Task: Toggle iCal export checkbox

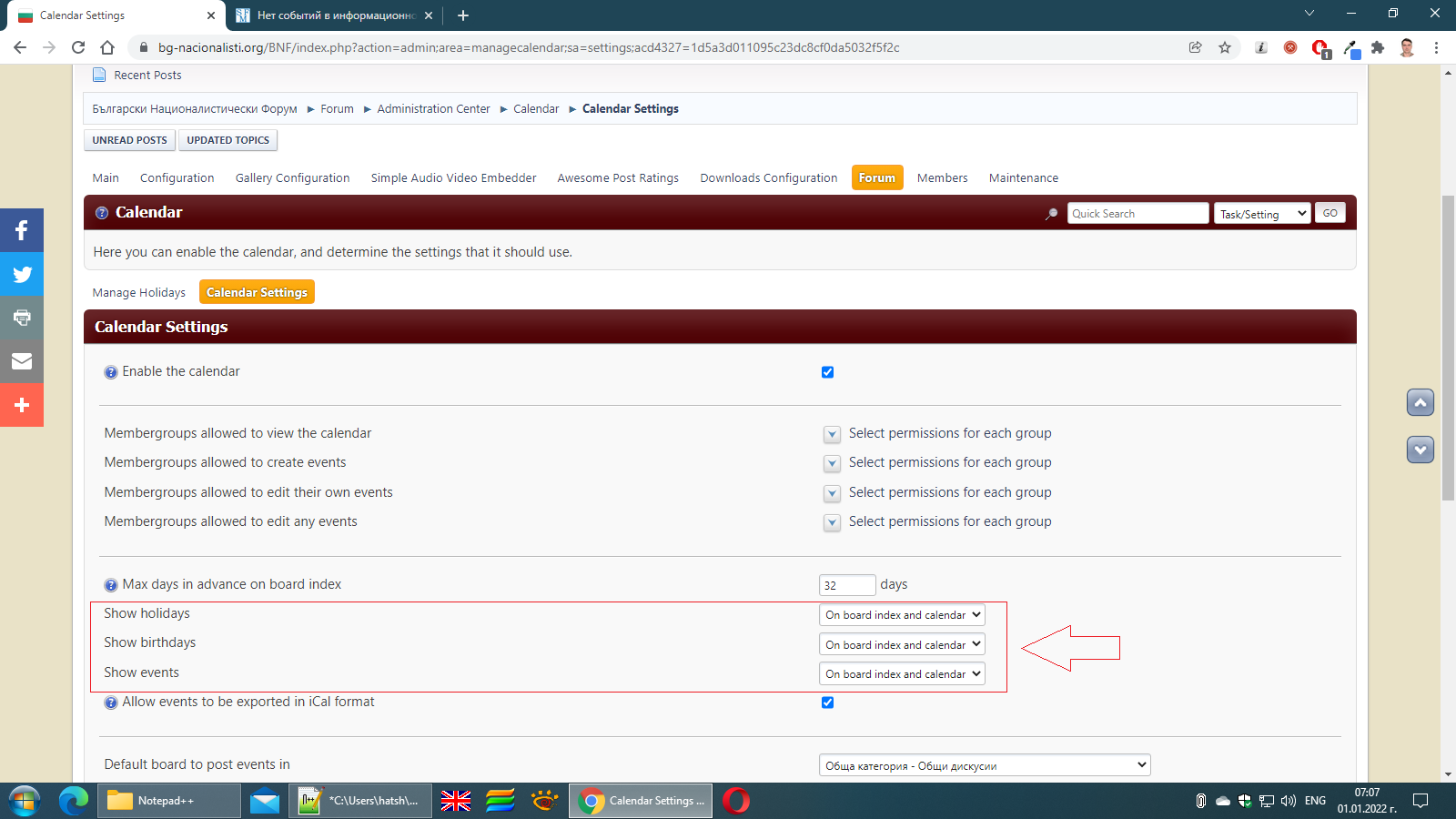Action: (x=827, y=703)
